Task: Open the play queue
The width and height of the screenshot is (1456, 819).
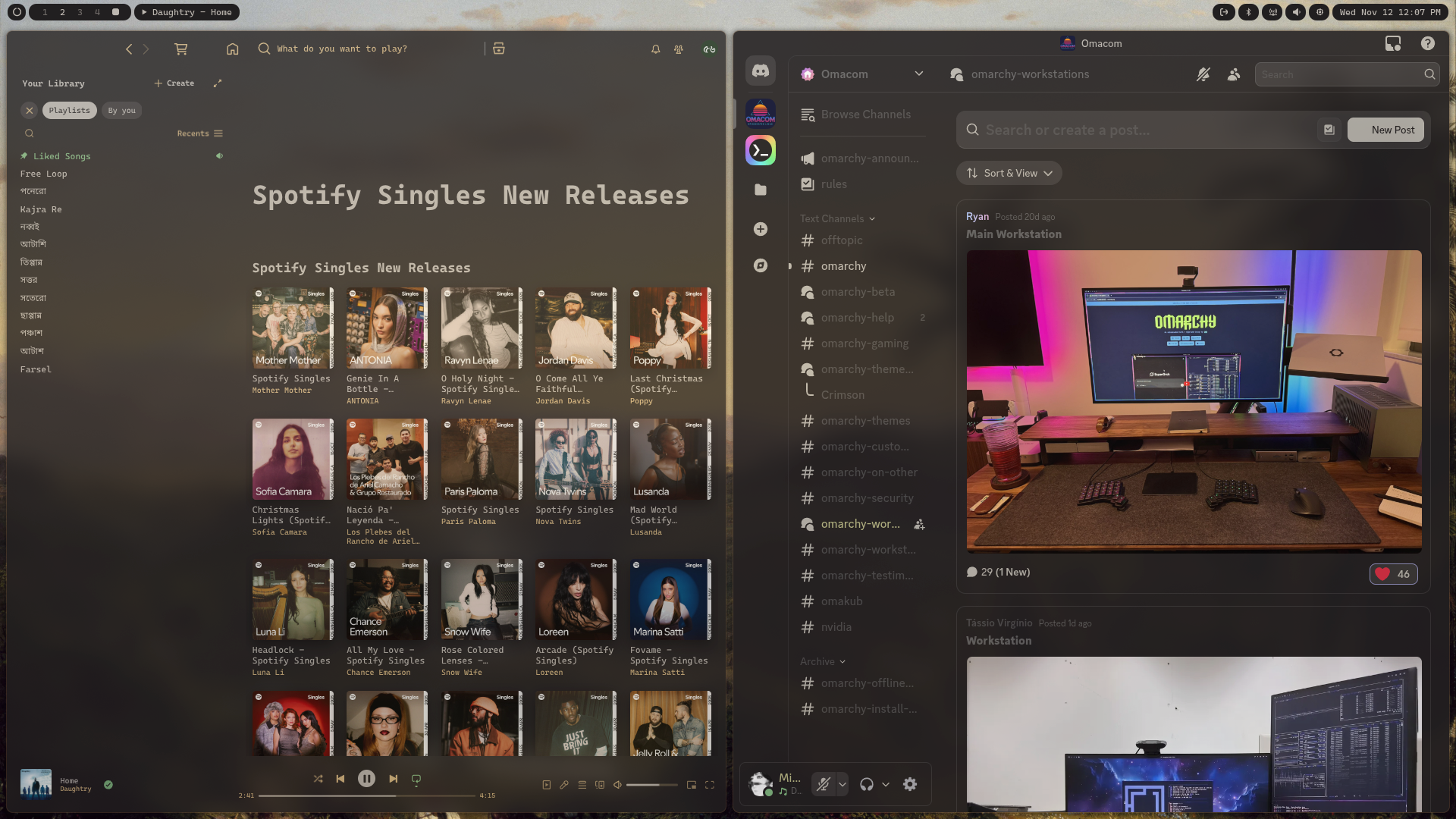Action: pos(582,785)
